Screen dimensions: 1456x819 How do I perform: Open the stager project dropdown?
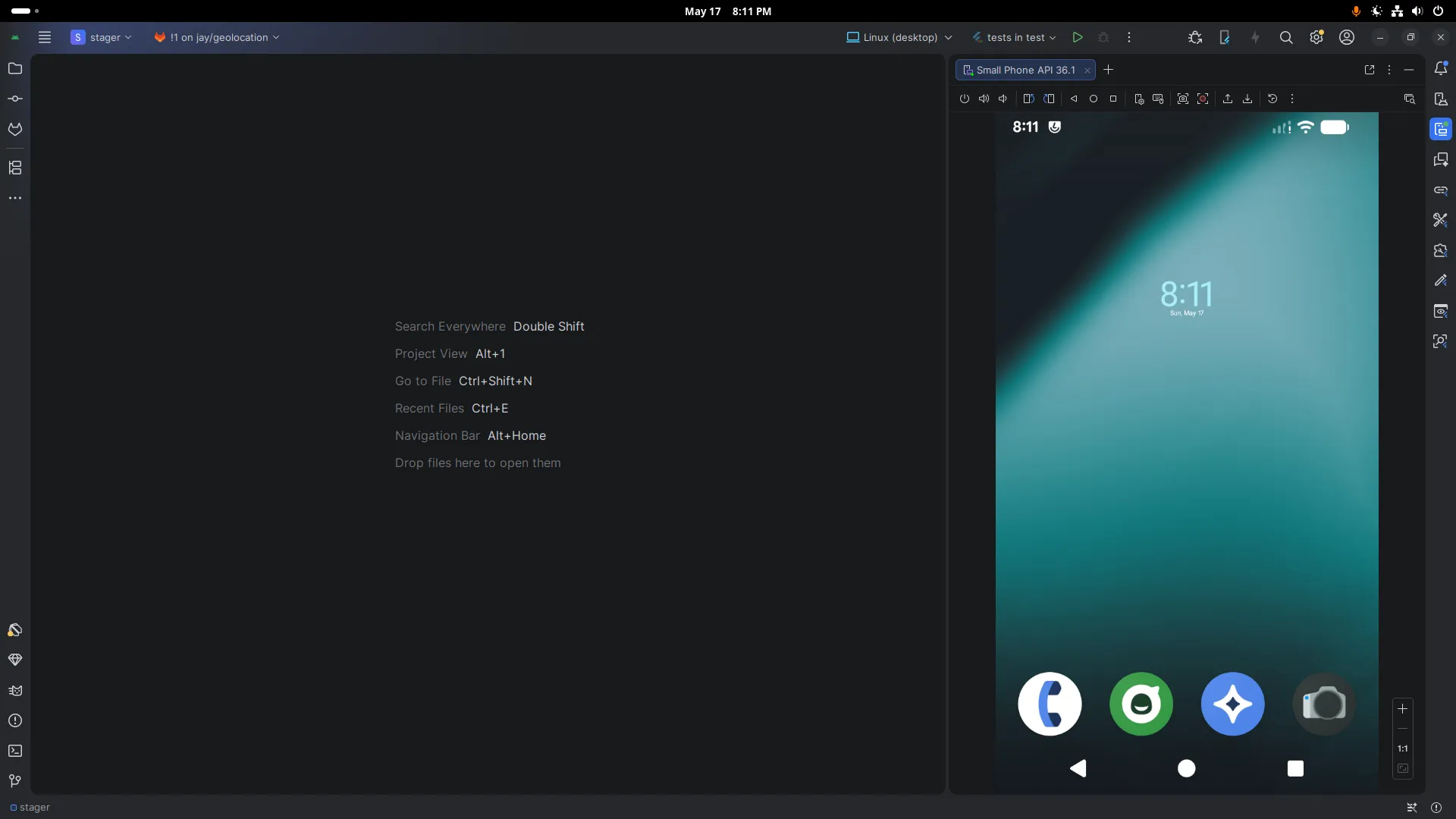point(102,37)
